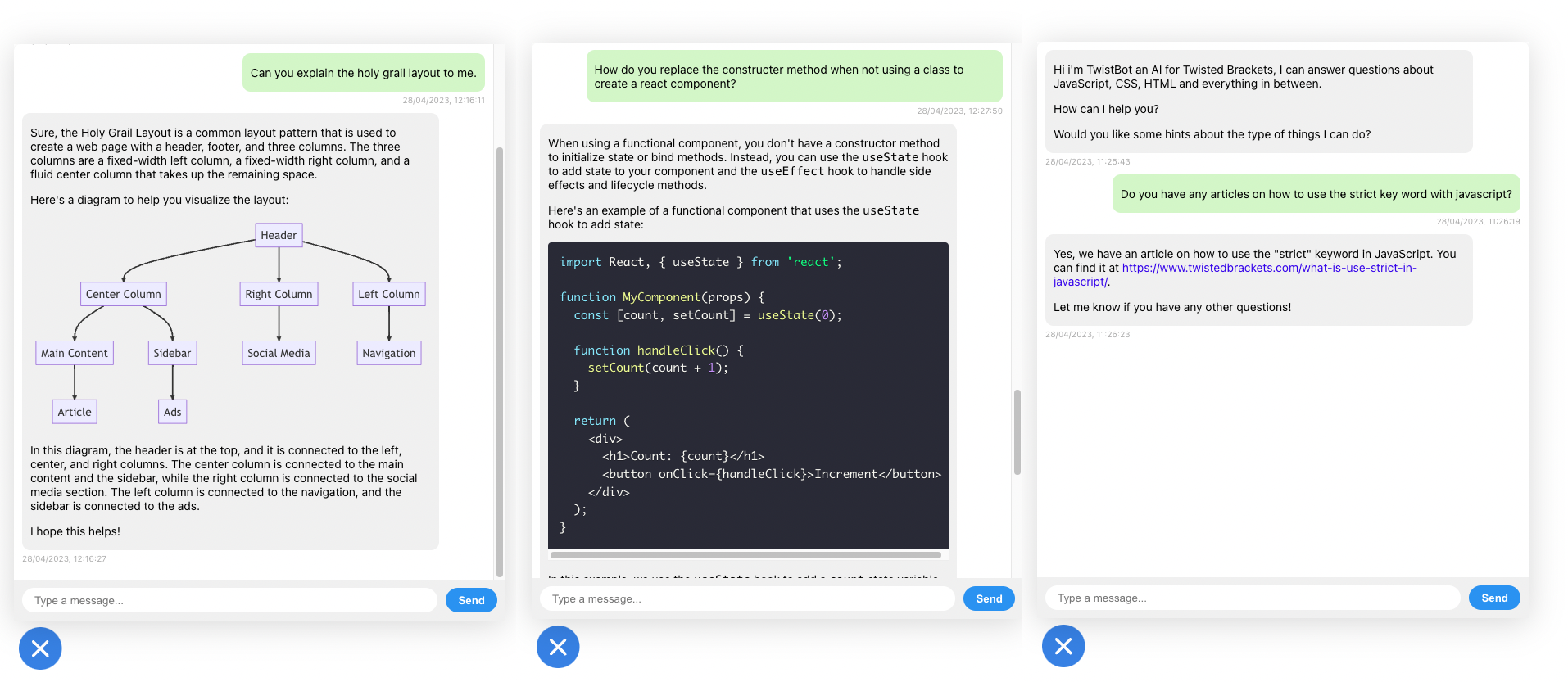Click horizontal scrollbar under the code block
This screenshot has height=682, width=1568.
(745, 555)
